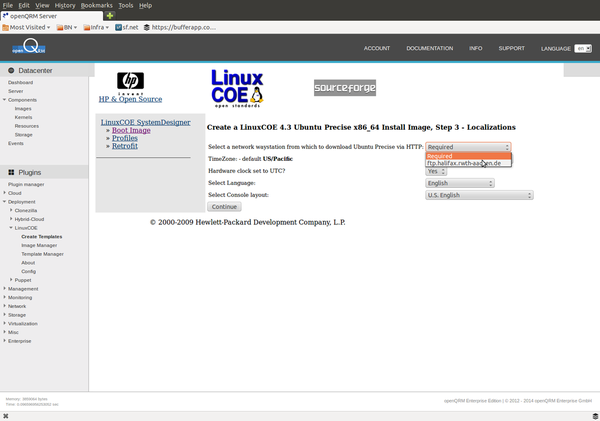Open the INFO header link

pyautogui.click(x=476, y=48)
